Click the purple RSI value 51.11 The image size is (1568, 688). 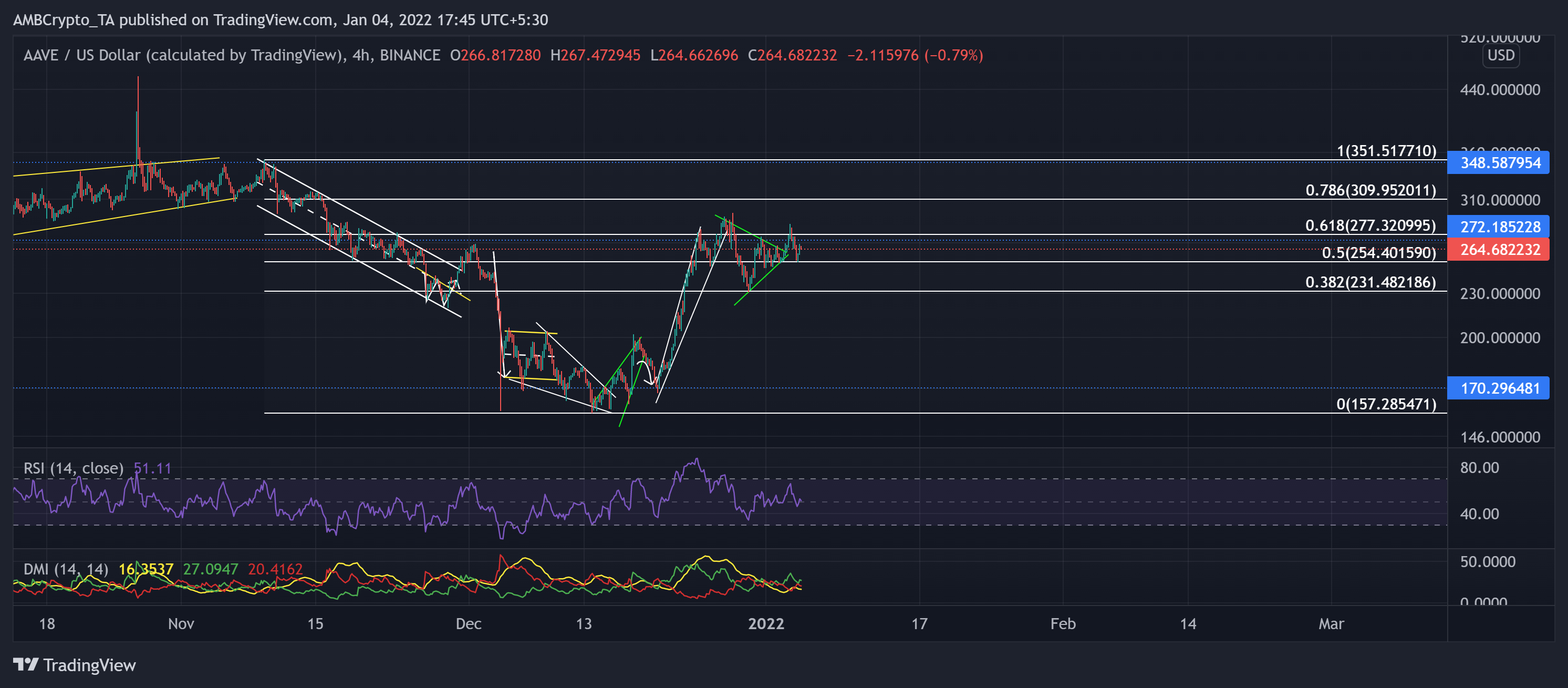pos(152,468)
